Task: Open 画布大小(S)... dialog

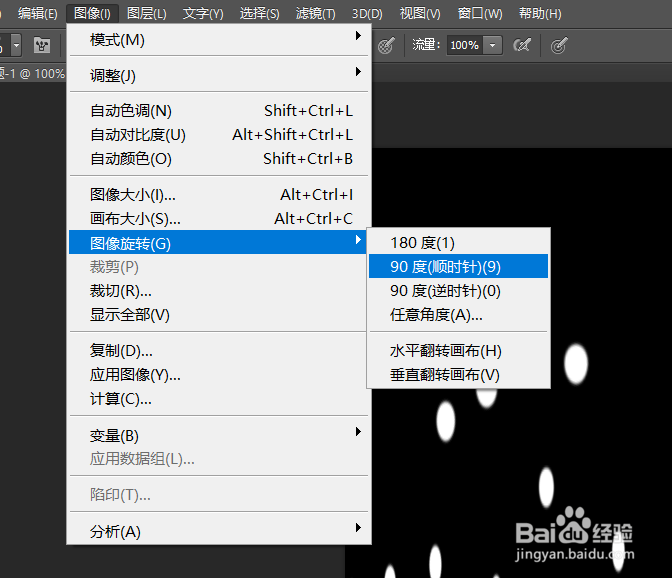Action: (x=219, y=219)
